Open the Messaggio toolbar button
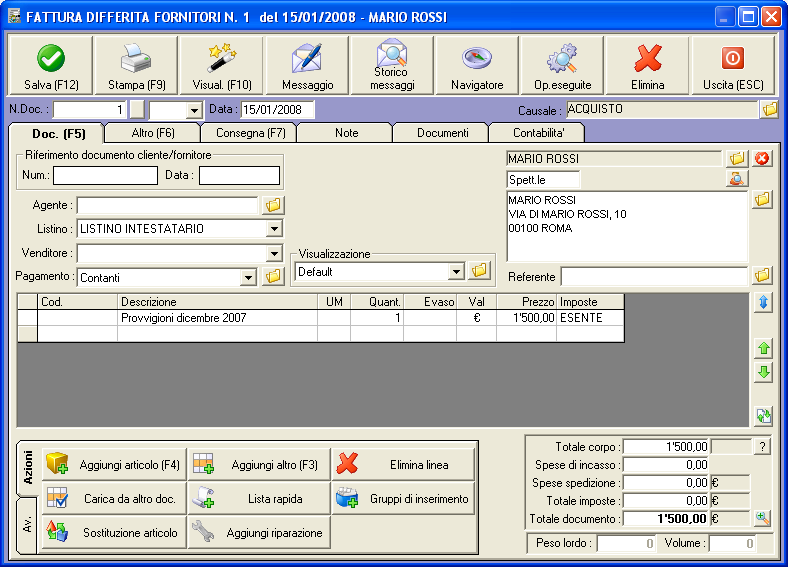The width and height of the screenshot is (788, 567). (x=307, y=65)
